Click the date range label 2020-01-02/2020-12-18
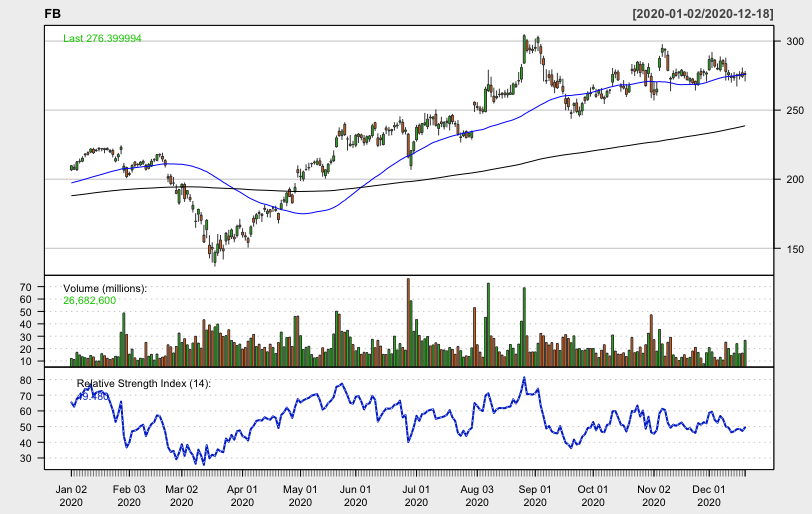The height and width of the screenshot is (514, 812). 703,14
